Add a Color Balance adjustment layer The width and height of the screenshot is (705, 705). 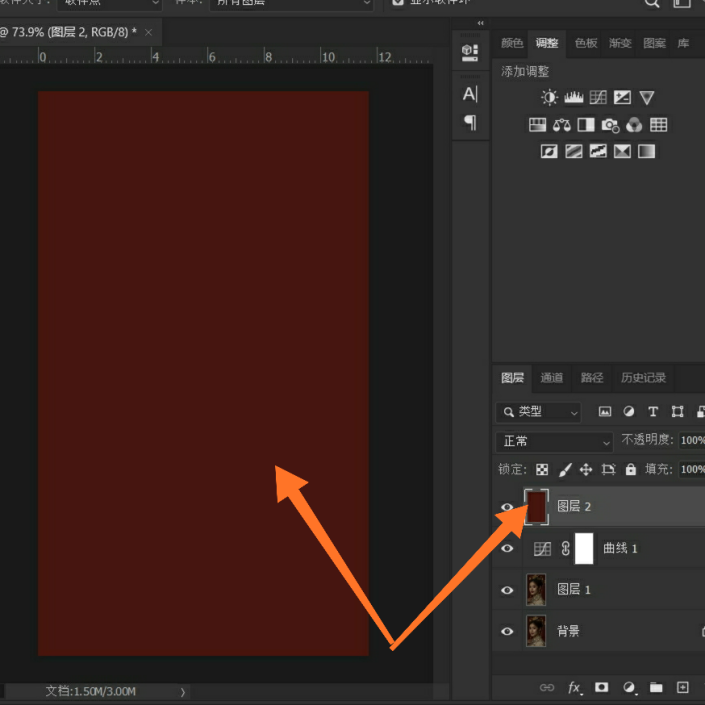[562, 125]
